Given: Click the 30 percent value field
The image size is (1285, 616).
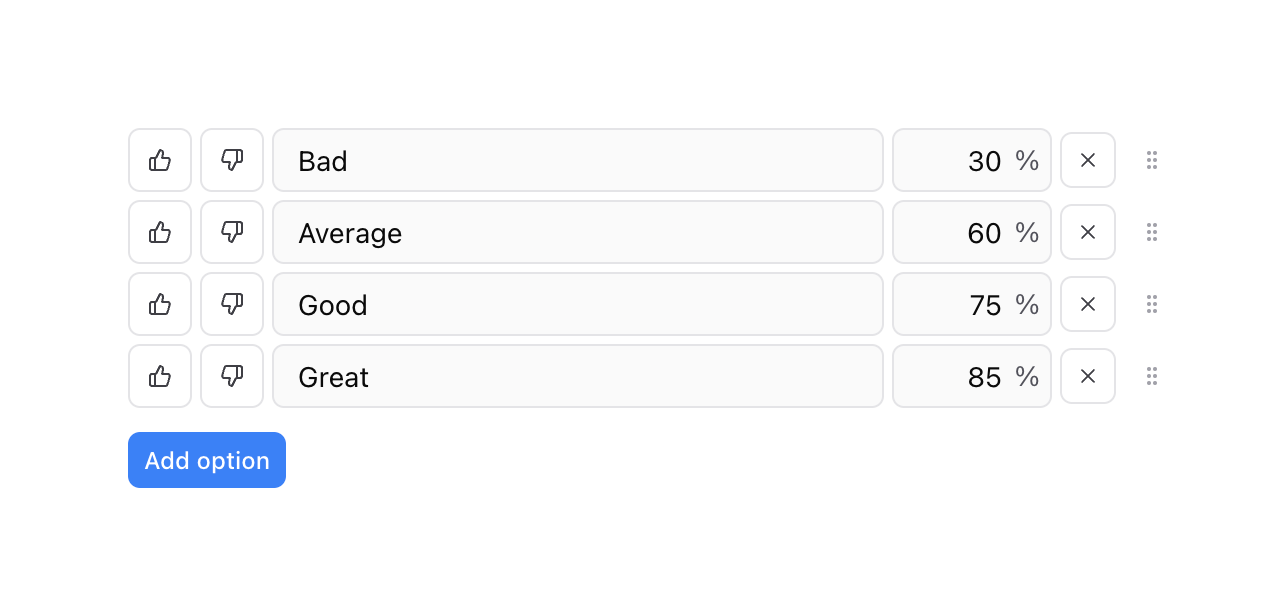Looking at the screenshot, I should pos(960,160).
